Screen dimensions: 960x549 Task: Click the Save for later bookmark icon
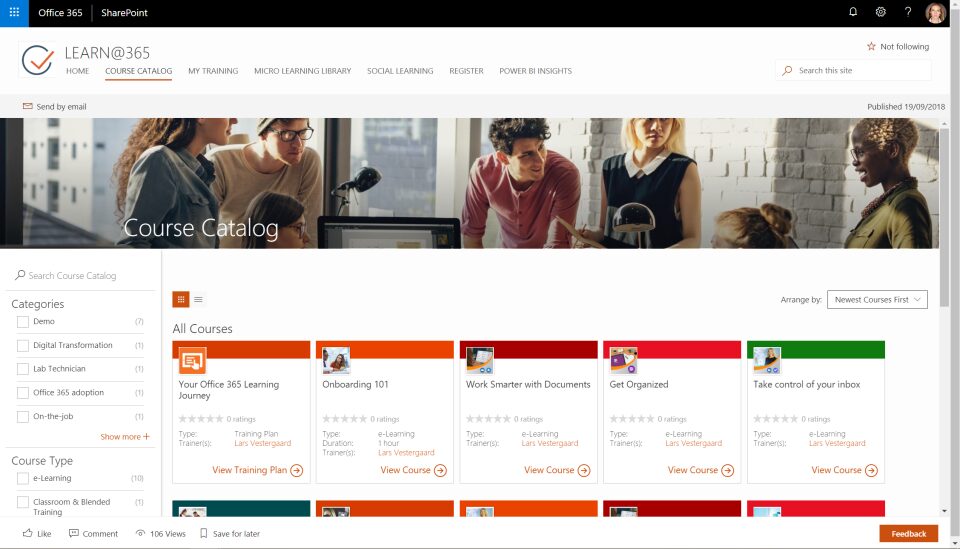204,533
